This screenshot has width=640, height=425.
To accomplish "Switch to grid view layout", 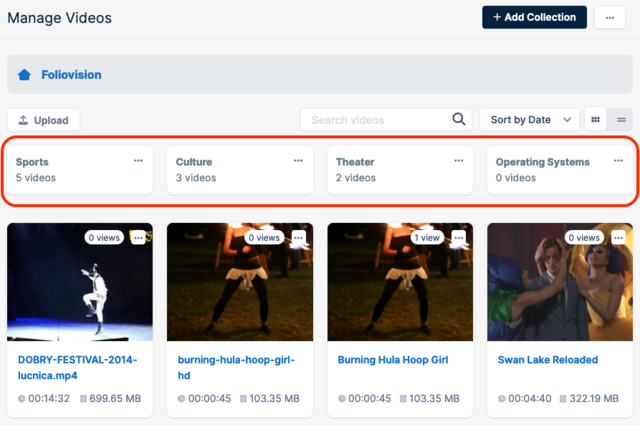I will 596,120.
